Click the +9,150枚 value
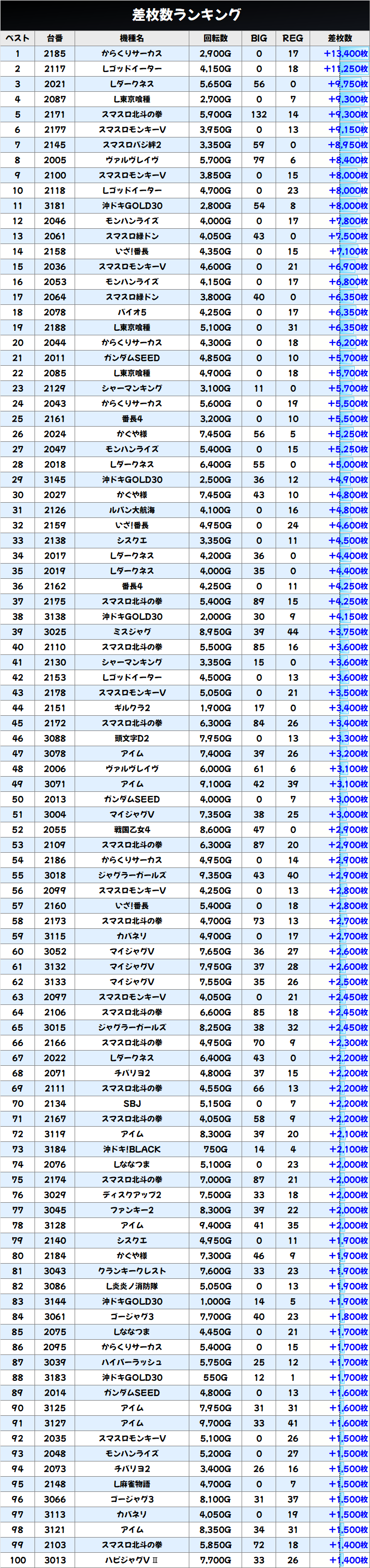Screen dimensions: 370x1568 pyautogui.click(x=348, y=130)
